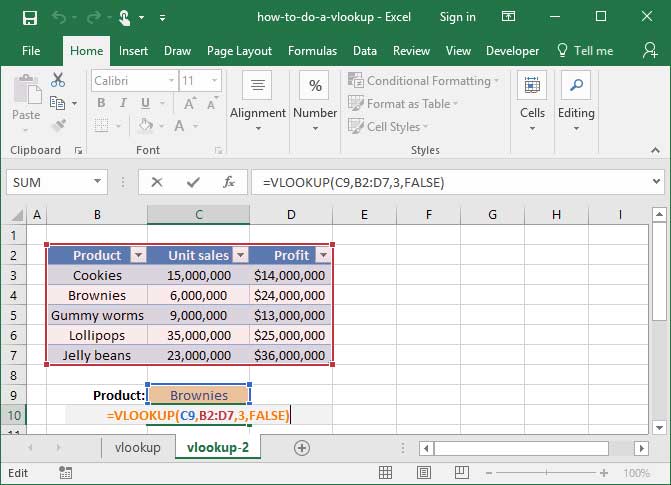Click the Format Painter brush icon
671x485 pixels.
[59, 125]
